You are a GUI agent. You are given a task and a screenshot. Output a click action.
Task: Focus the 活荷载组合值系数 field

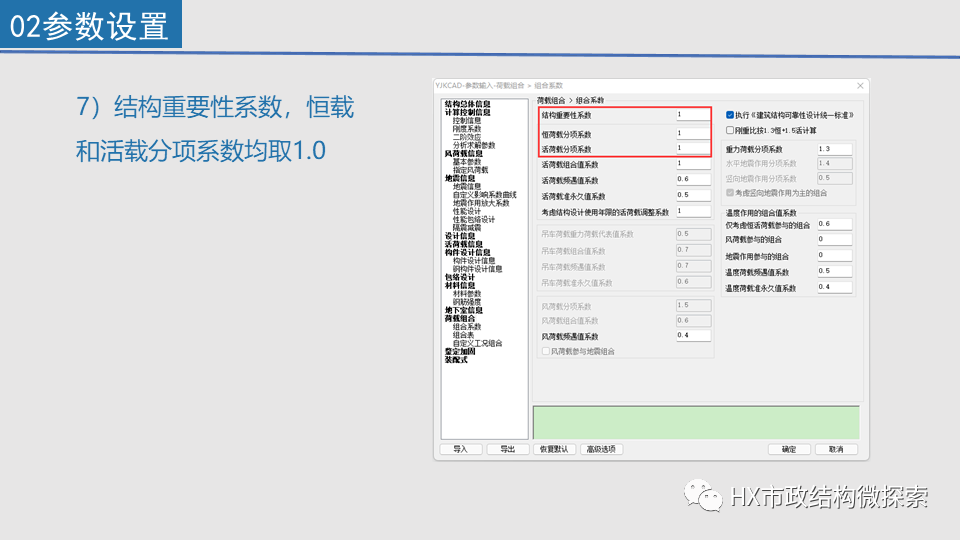(693, 163)
